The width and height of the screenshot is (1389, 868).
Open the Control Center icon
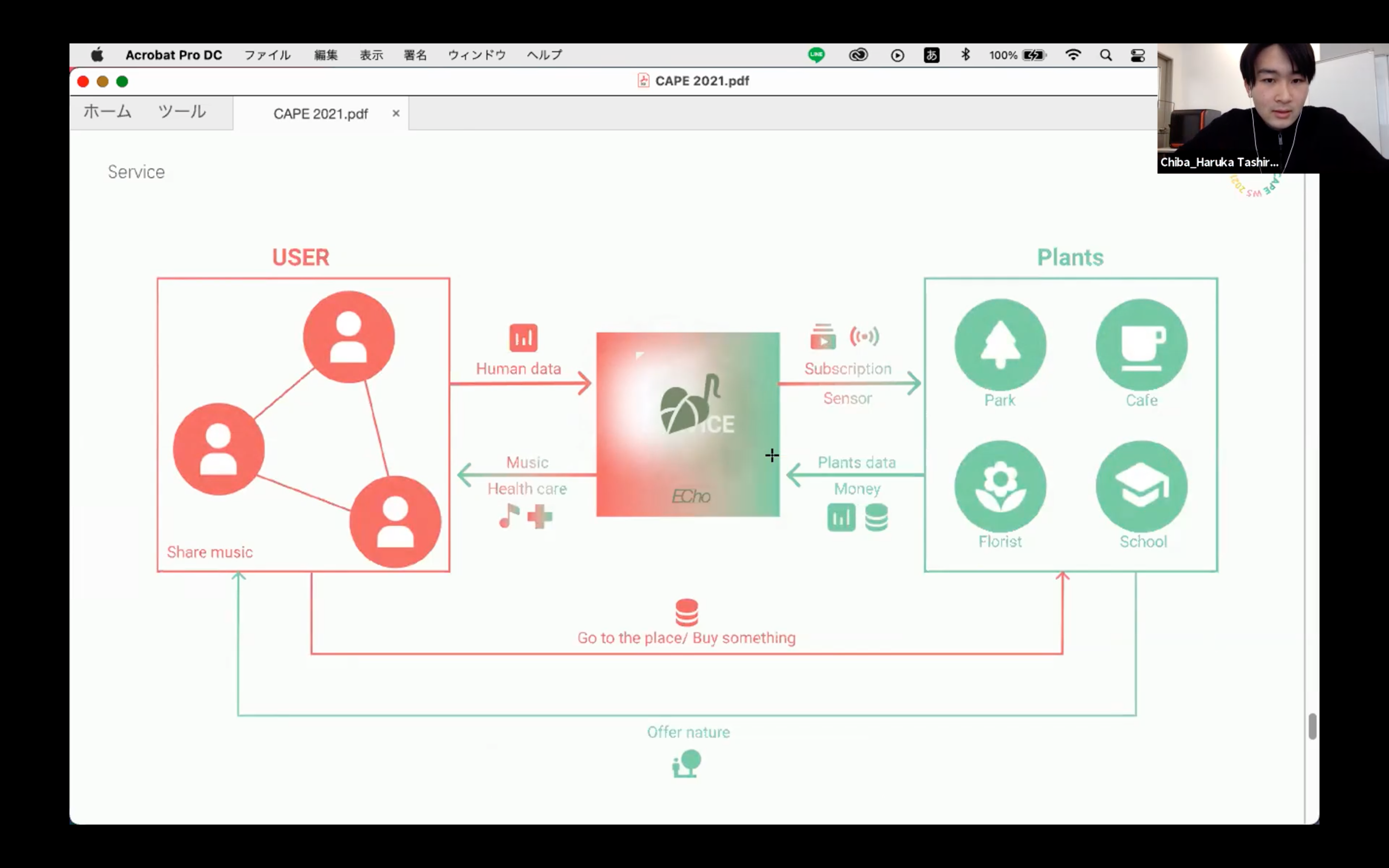1138,55
